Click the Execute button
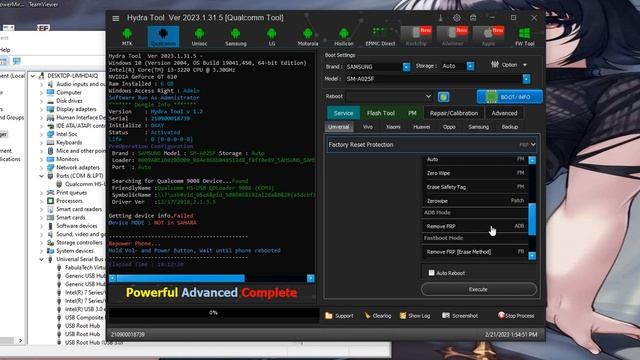Image resolution: width=640 pixels, height=360 pixels. coord(478,289)
